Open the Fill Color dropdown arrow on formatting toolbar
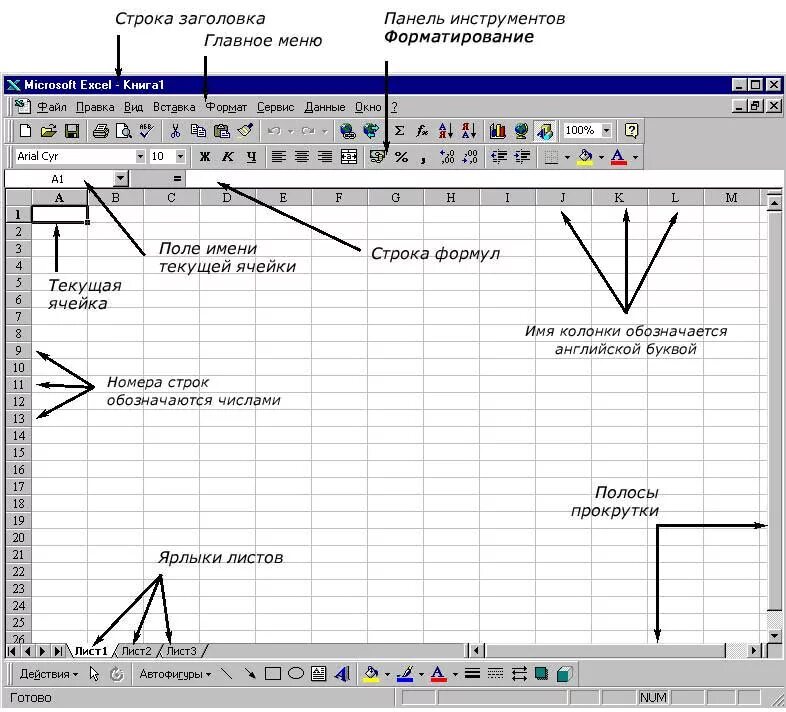Viewport: 786px width, 712px height. pyautogui.click(x=601, y=157)
